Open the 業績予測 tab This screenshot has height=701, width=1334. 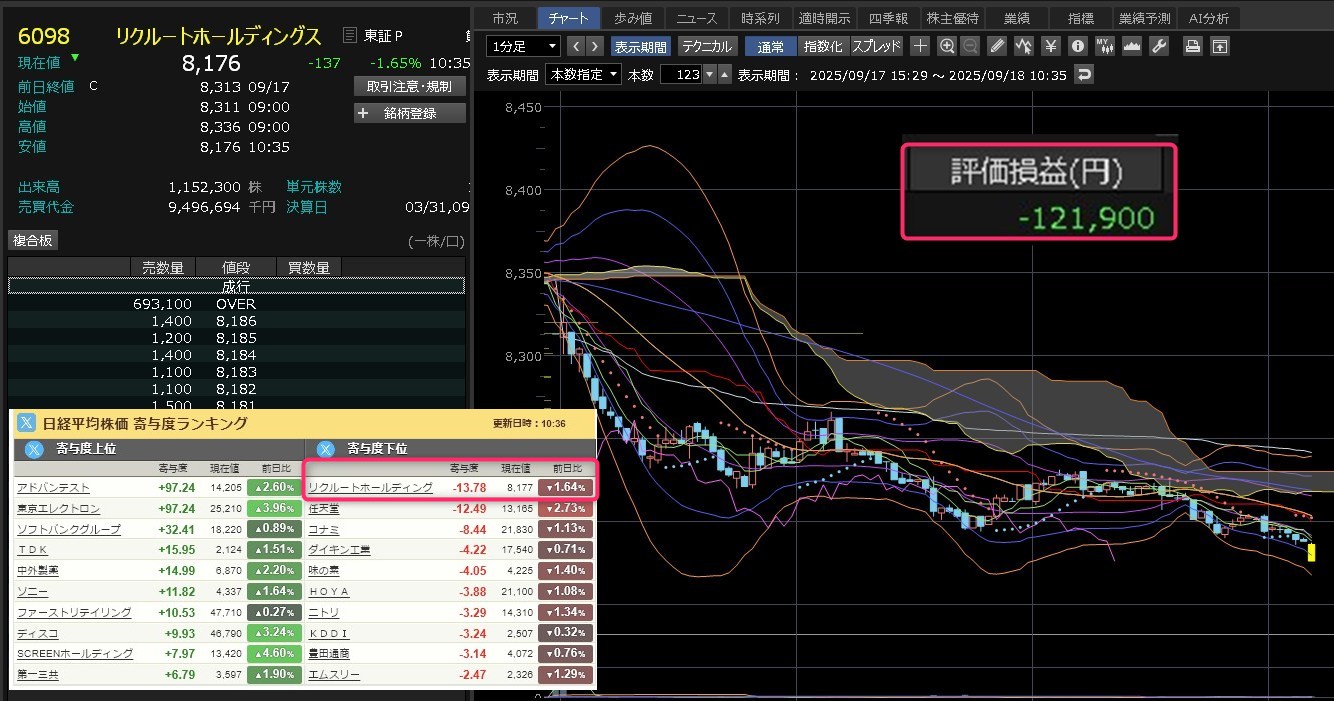(x=1143, y=18)
